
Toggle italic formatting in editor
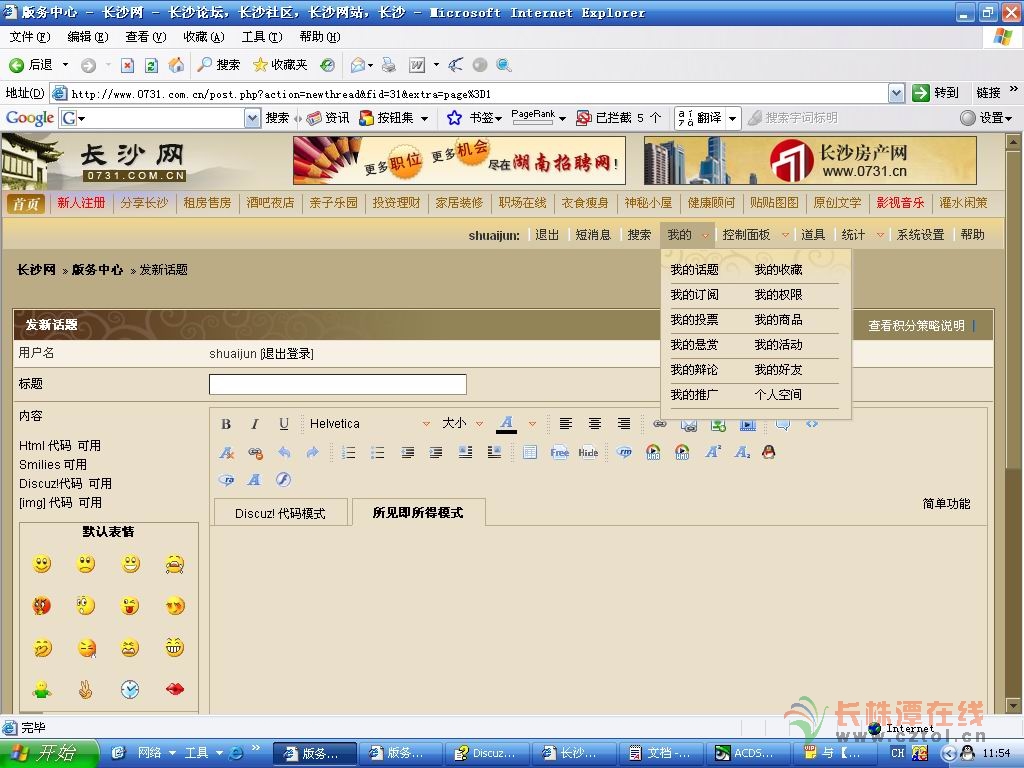coord(255,424)
